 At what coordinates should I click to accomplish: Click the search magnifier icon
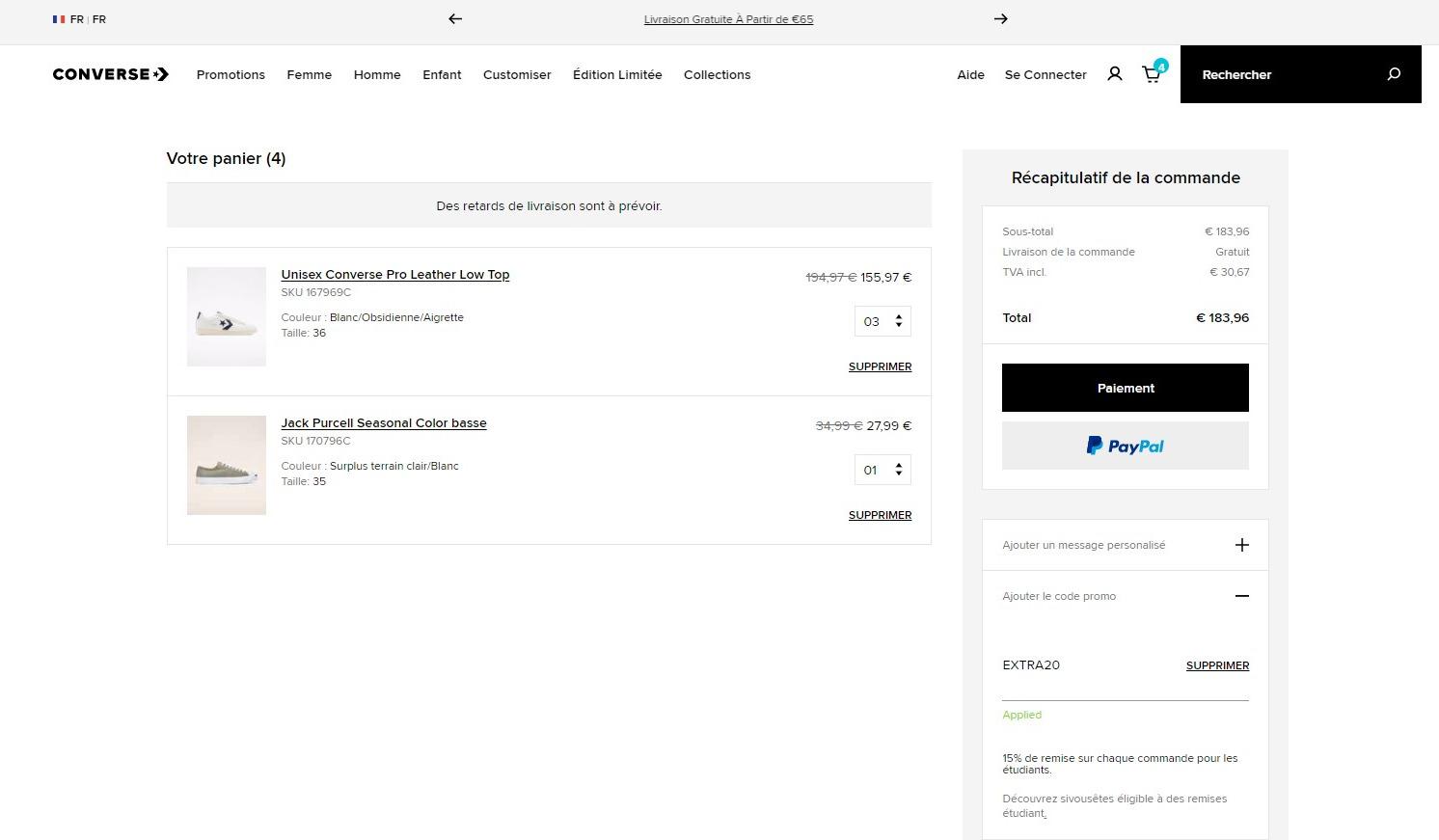tap(1394, 74)
